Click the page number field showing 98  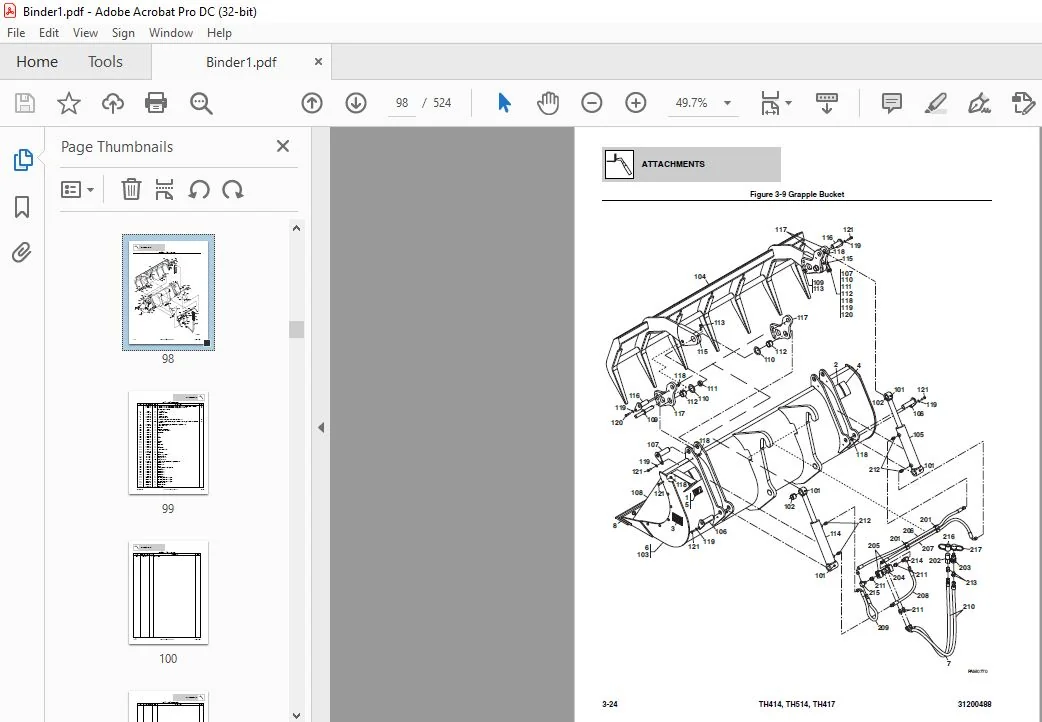(402, 103)
